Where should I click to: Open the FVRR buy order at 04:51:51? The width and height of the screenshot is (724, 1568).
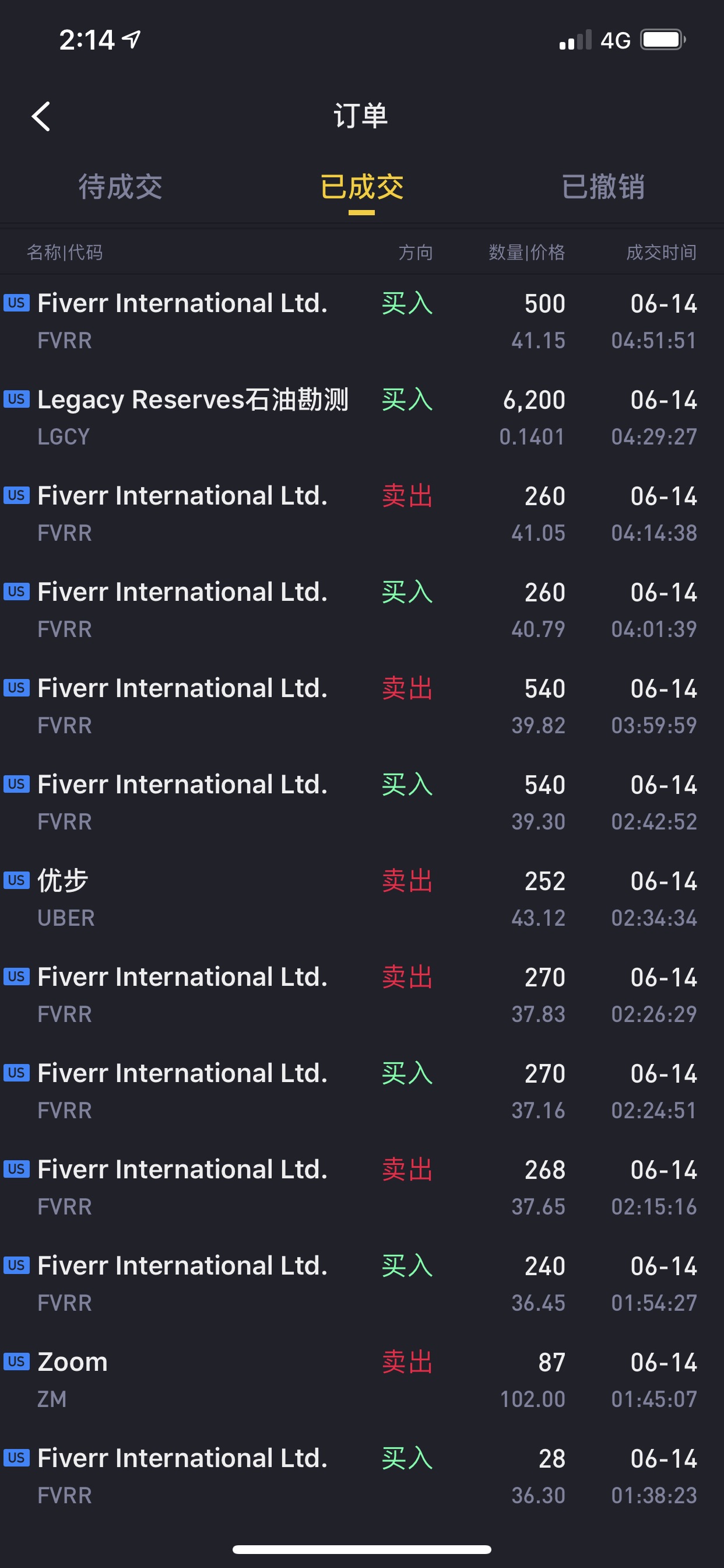click(x=362, y=321)
